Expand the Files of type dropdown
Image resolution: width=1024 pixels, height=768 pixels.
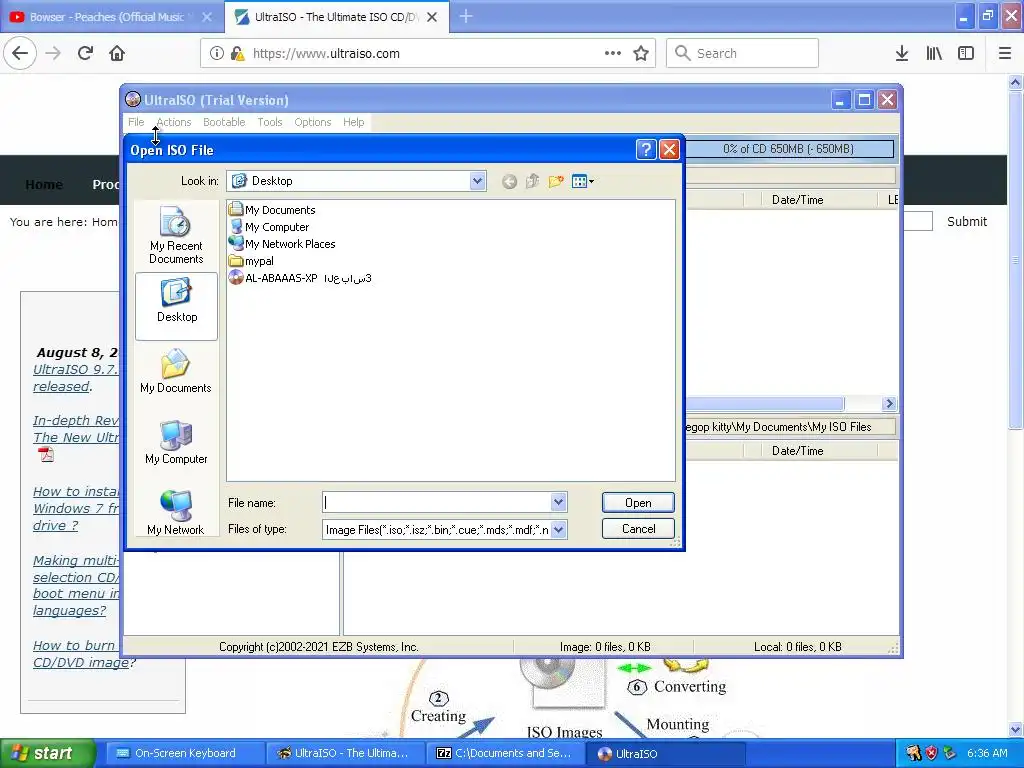click(558, 529)
